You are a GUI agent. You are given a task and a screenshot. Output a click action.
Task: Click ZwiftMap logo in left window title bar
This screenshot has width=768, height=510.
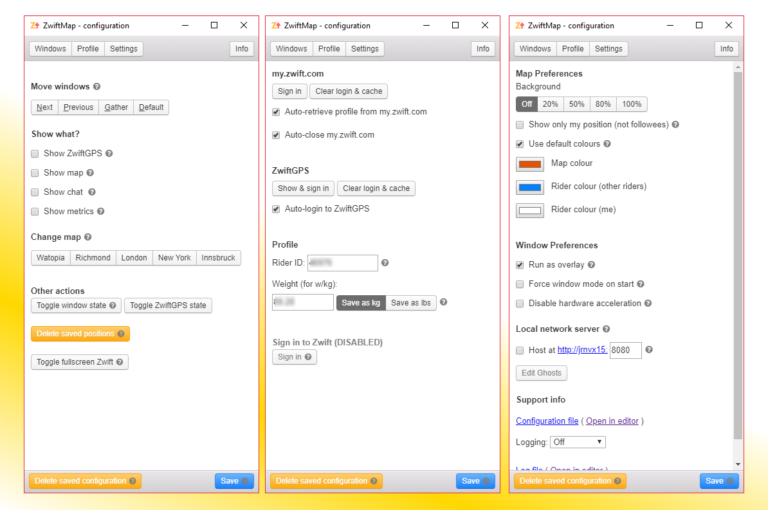point(35,25)
